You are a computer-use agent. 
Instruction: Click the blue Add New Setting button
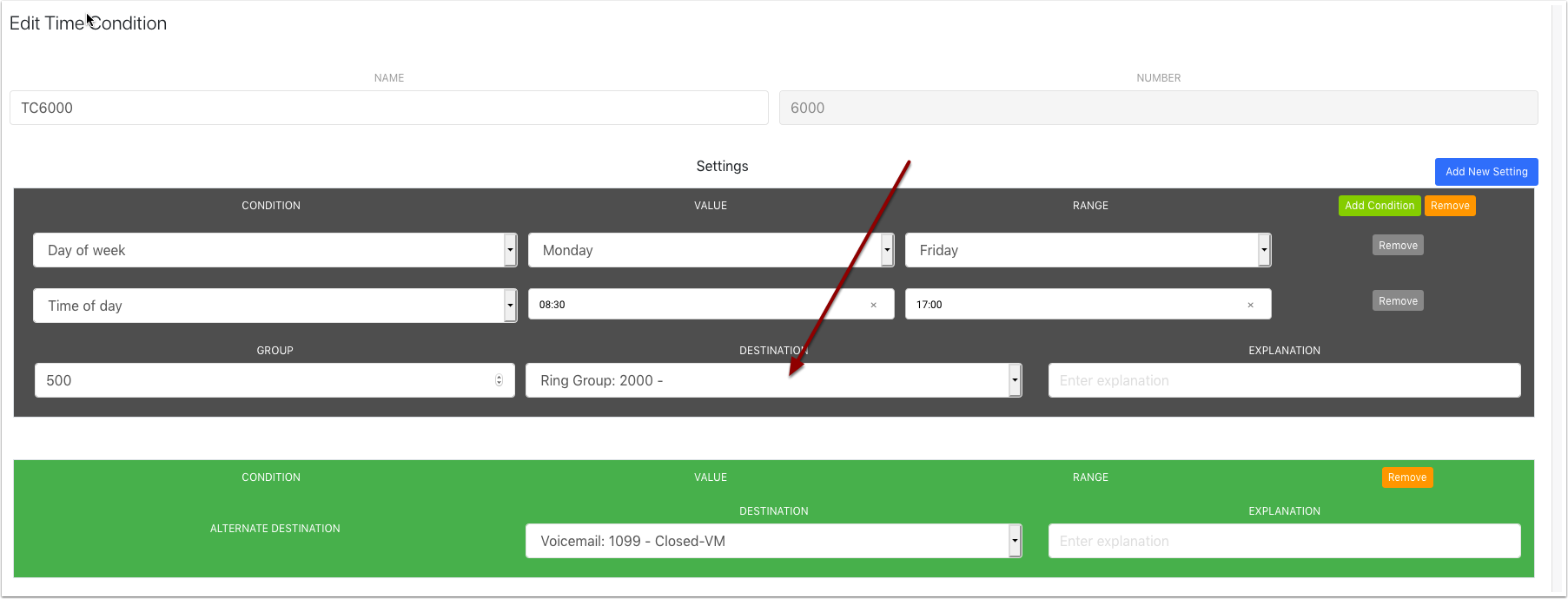[1485, 172]
